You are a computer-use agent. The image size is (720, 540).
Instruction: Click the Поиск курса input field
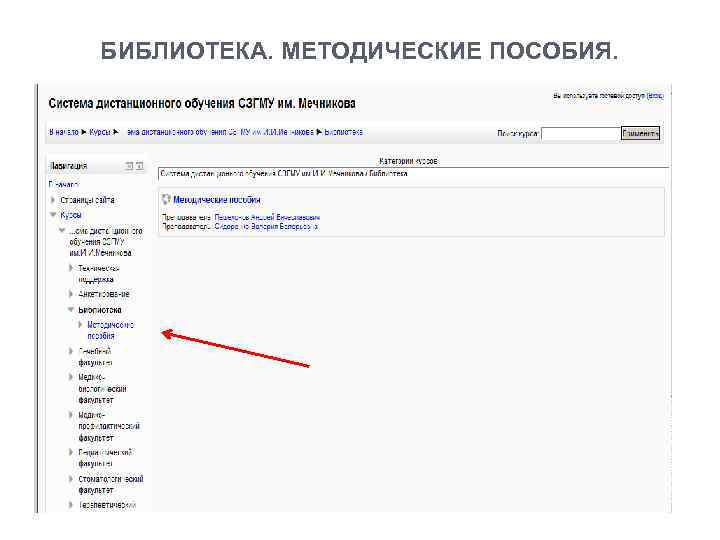pyautogui.click(x=580, y=134)
